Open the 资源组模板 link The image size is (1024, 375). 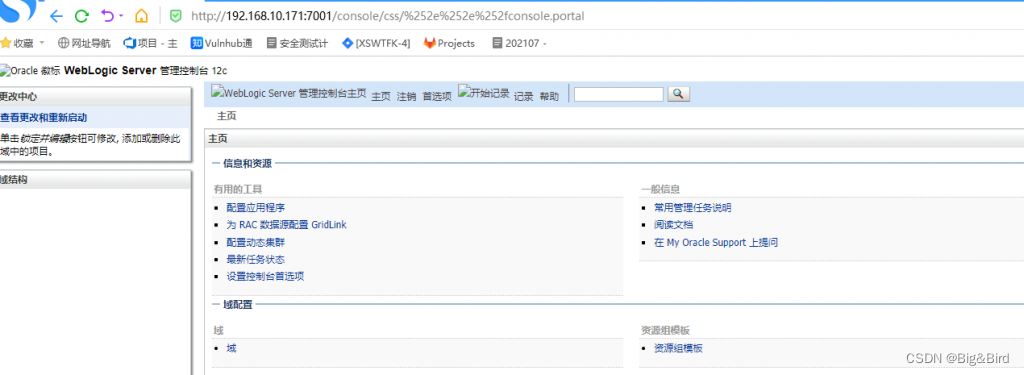click(x=679, y=348)
